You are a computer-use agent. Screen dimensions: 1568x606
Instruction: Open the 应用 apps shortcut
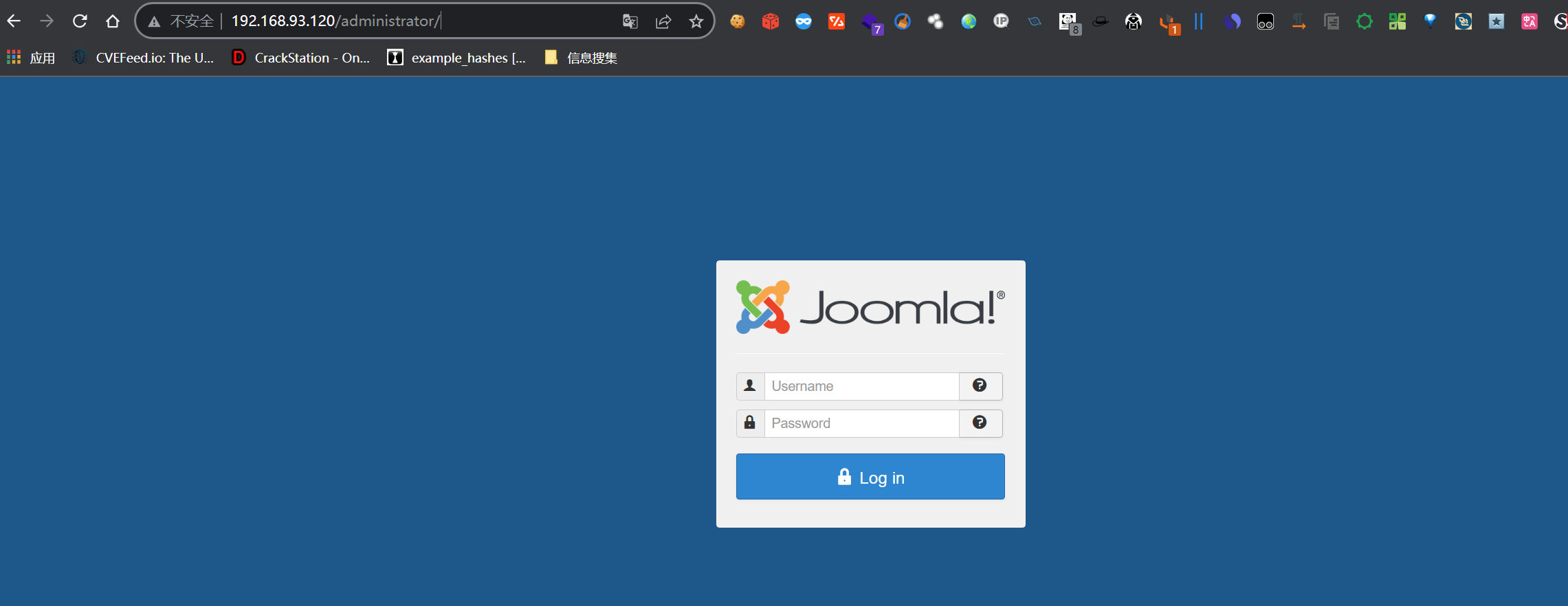[31, 58]
